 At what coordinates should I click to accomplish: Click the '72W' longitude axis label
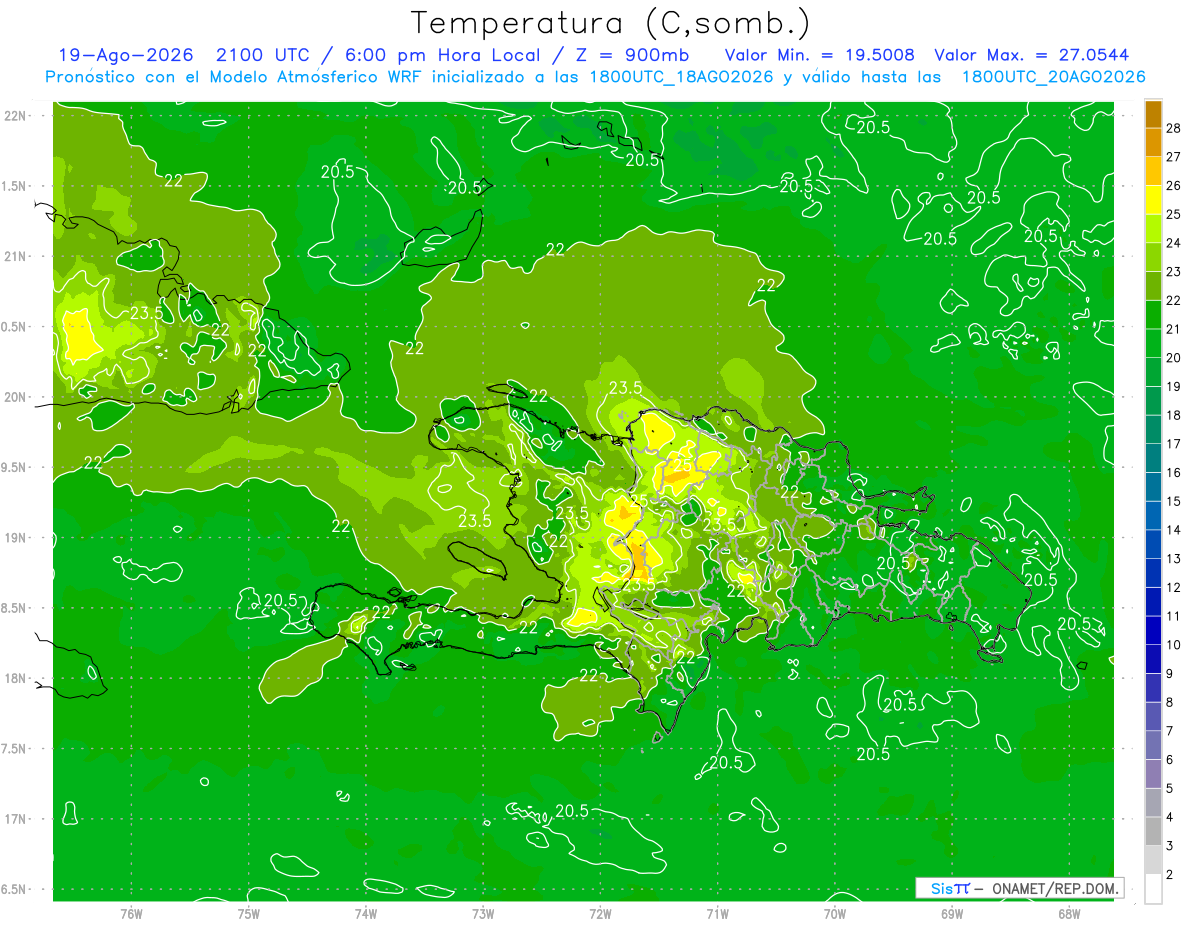click(600, 914)
